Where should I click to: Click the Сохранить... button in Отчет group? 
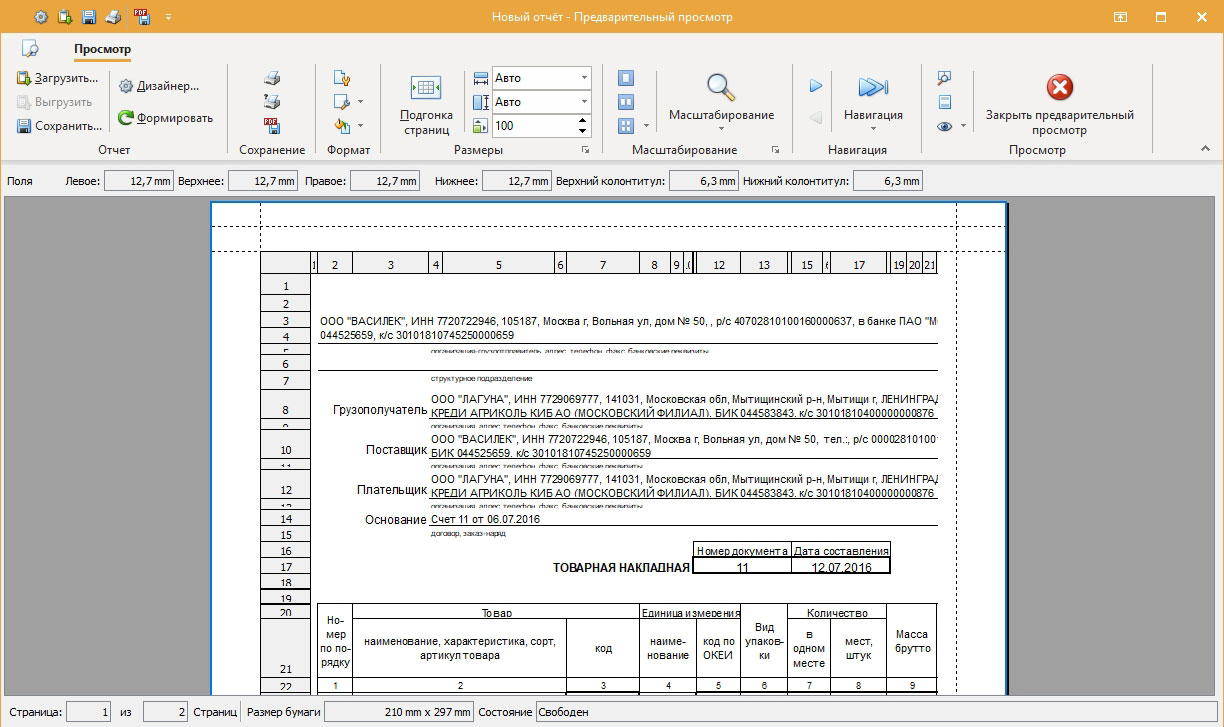tap(59, 126)
